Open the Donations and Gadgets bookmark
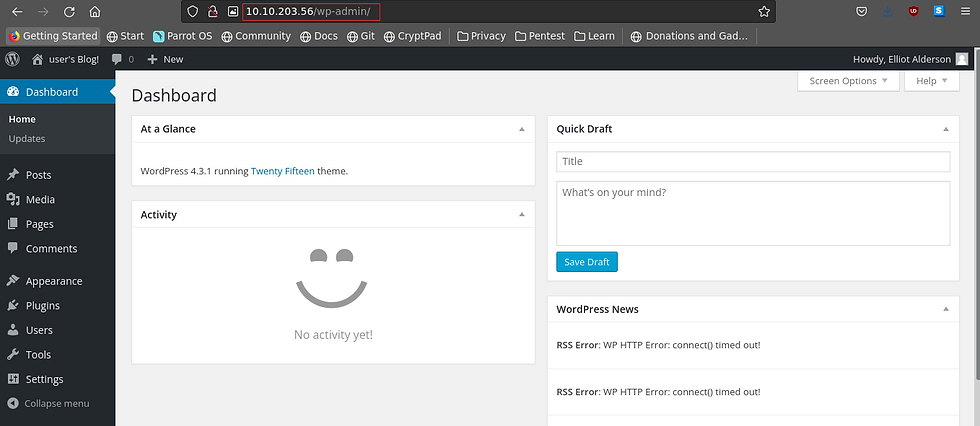The height and width of the screenshot is (426, 980). click(x=689, y=36)
